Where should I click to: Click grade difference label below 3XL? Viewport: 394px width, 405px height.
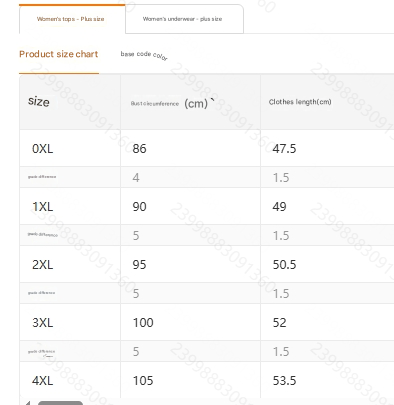(x=42, y=353)
